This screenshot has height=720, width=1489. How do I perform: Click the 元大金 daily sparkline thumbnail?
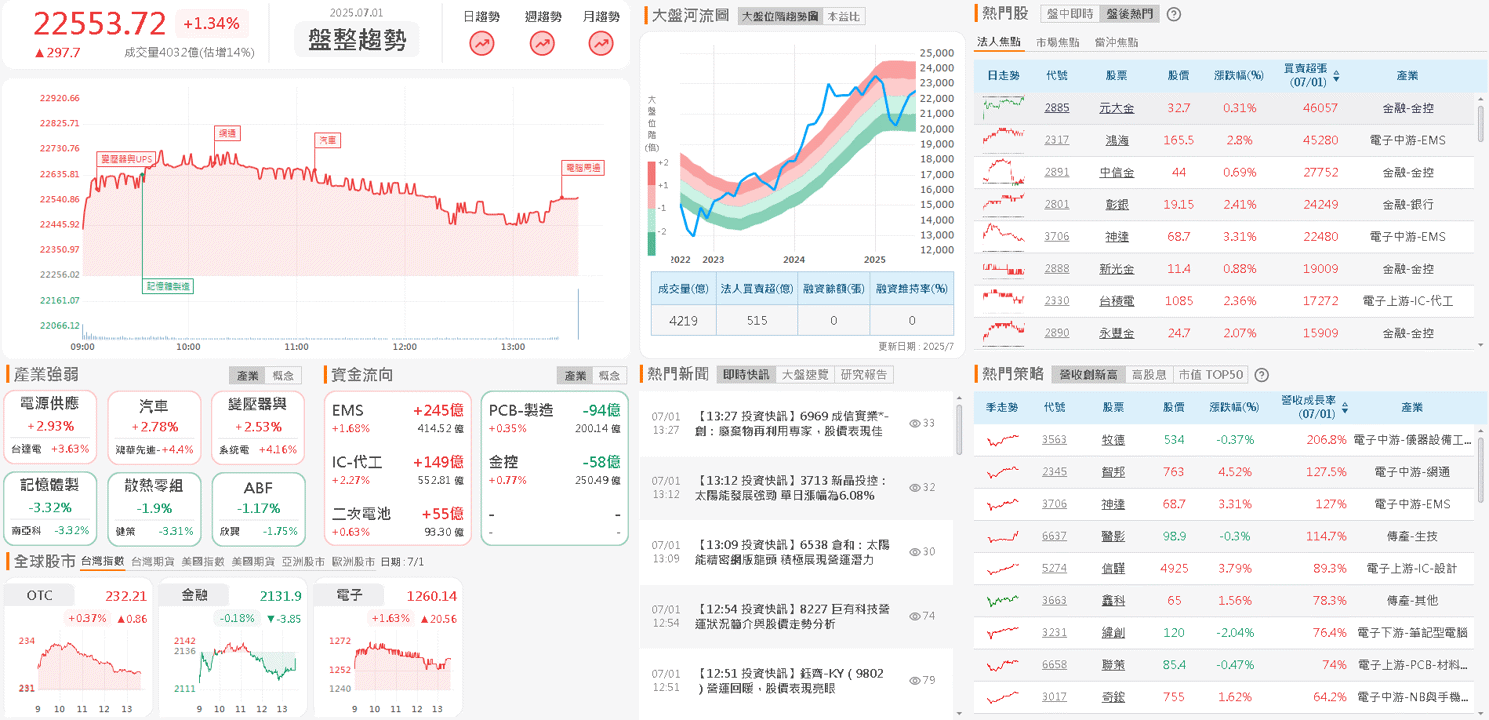click(1003, 107)
